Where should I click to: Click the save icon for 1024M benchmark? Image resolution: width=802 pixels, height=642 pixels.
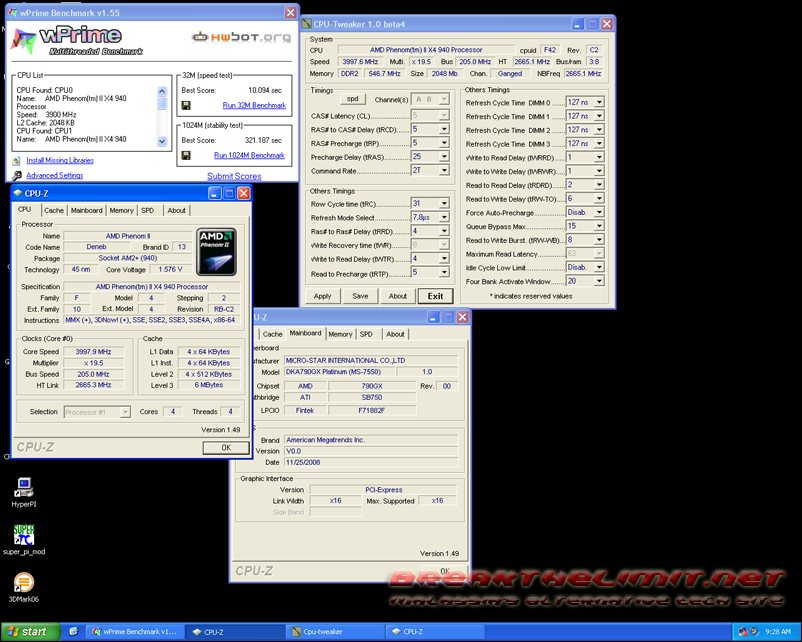point(186,155)
